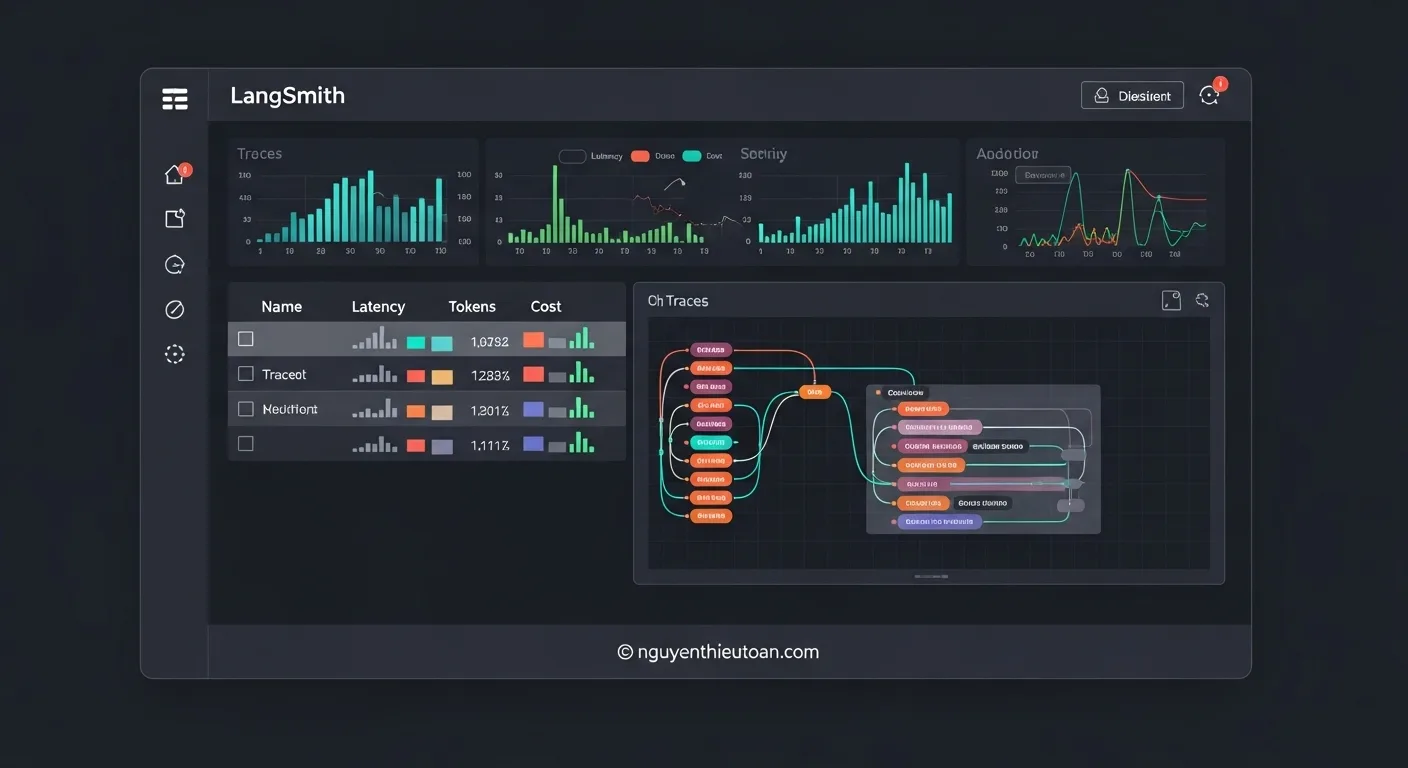Click the Neudtiont row name
Image resolution: width=1408 pixels, height=768 pixels.
click(x=290, y=409)
